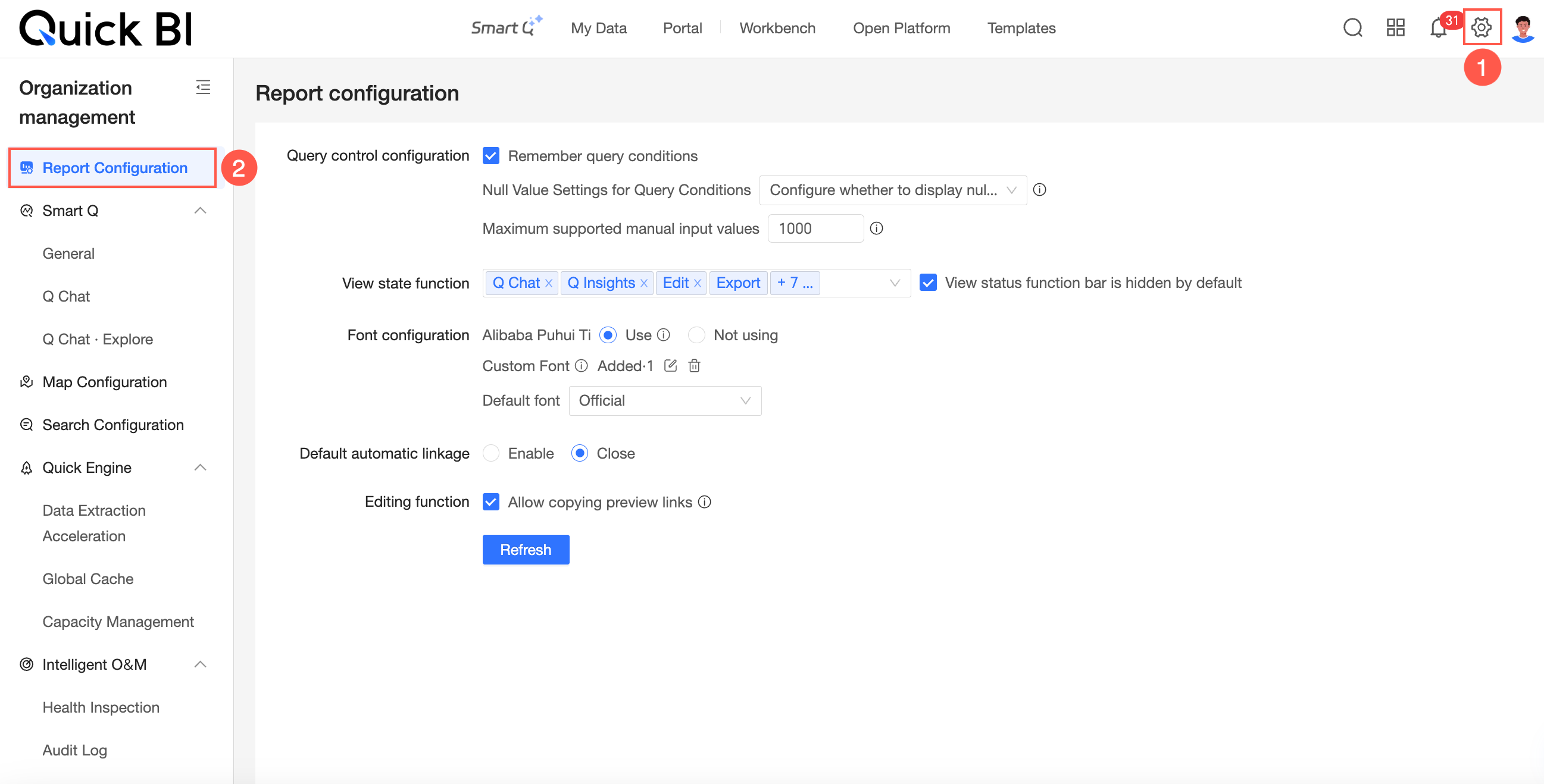Show info for Custom Font

pos(582,366)
